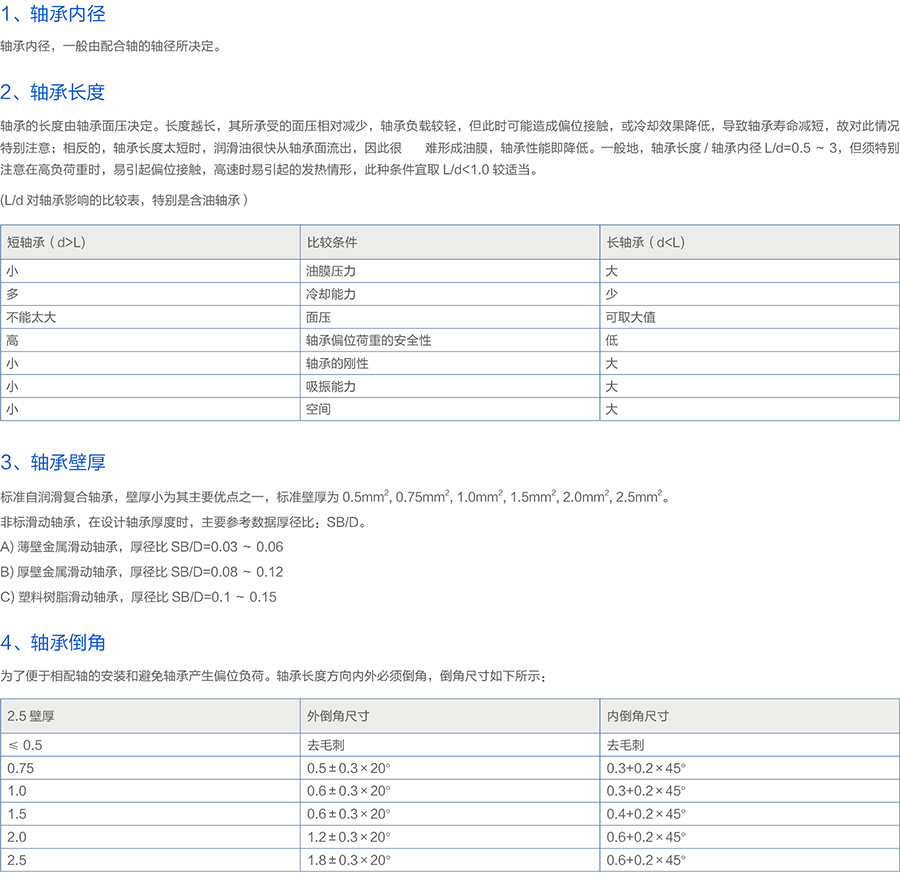Click the 1.0 wall thickness cell

(x=150, y=791)
